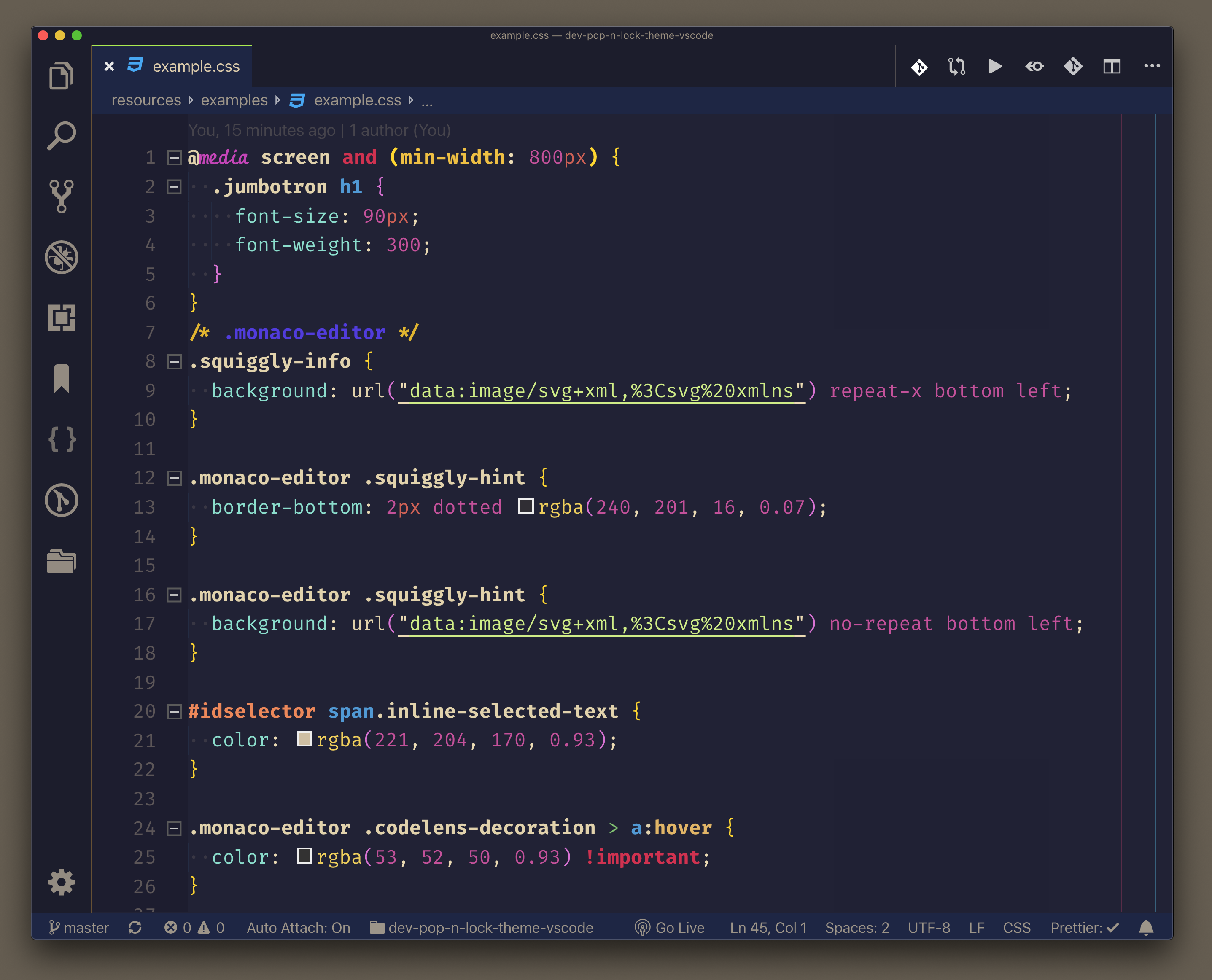This screenshot has height=980, width=1212.
Task: Click the color swatch on line 21
Action: 304,740
